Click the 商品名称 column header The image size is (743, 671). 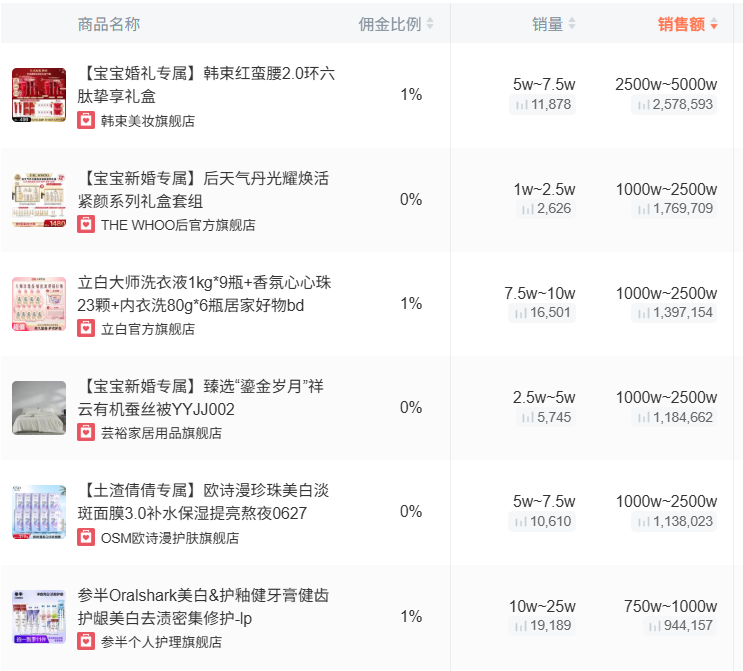coord(109,24)
